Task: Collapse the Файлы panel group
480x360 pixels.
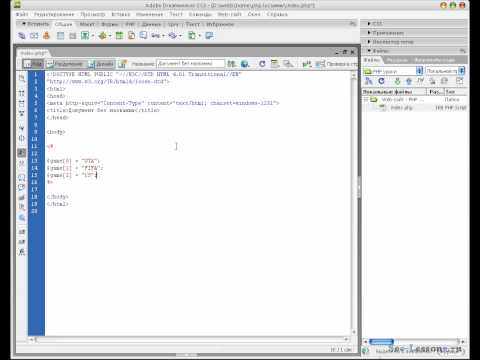Action: [369, 51]
